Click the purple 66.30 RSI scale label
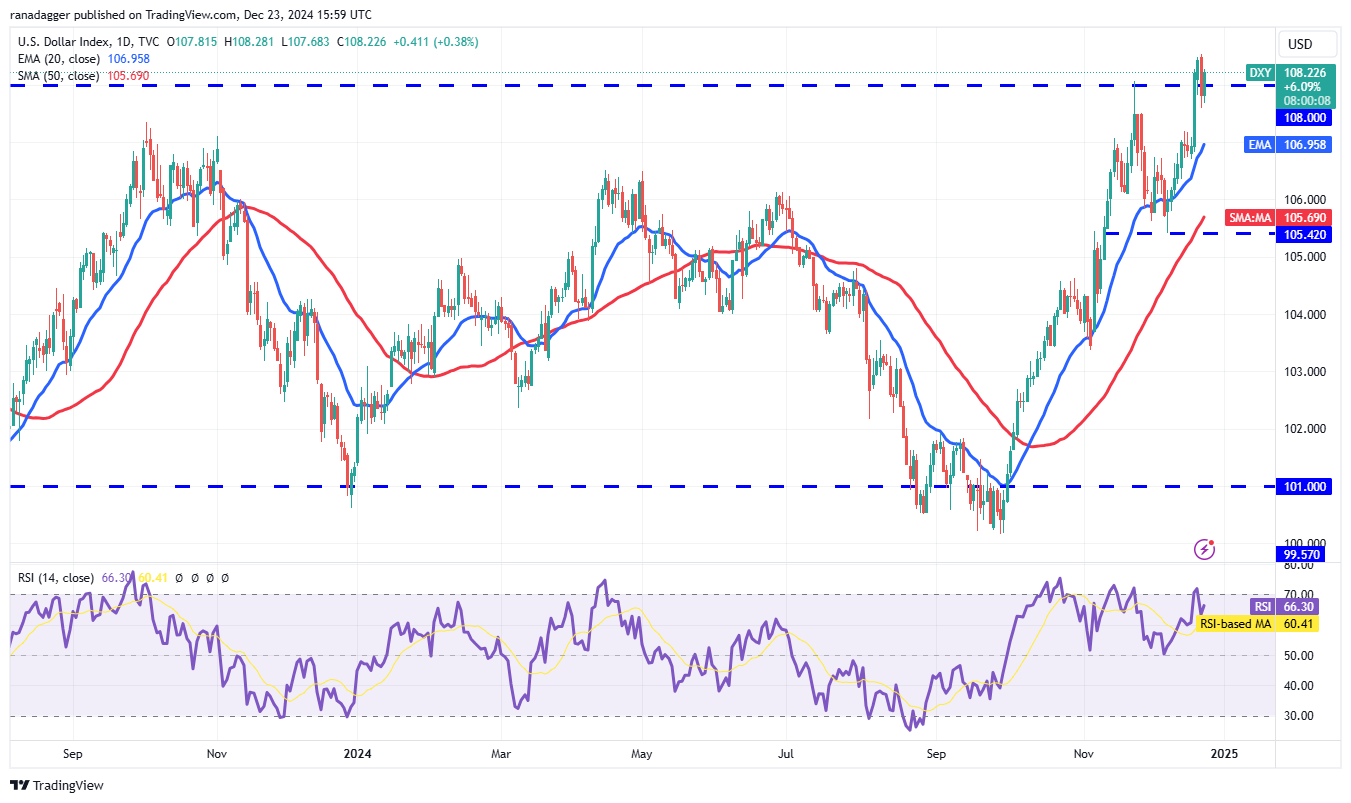 point(1299,607)
